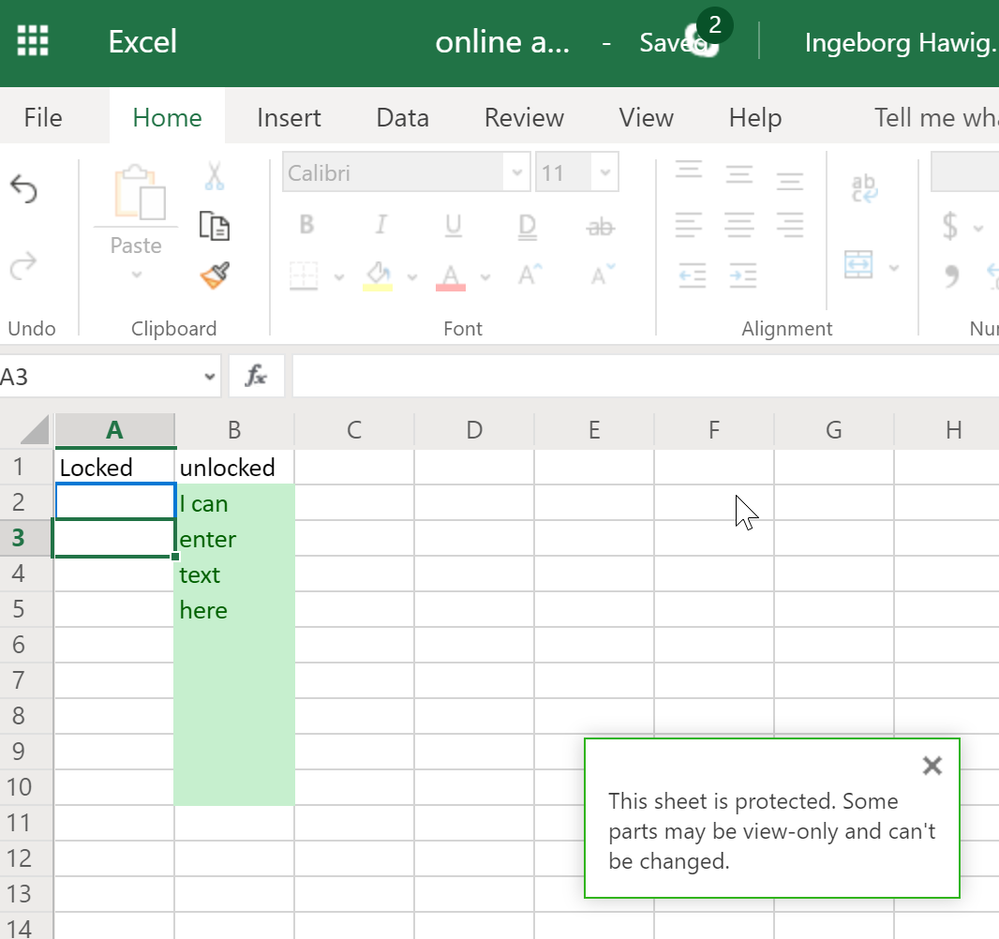Switch to the Data tab

(403, 118)
